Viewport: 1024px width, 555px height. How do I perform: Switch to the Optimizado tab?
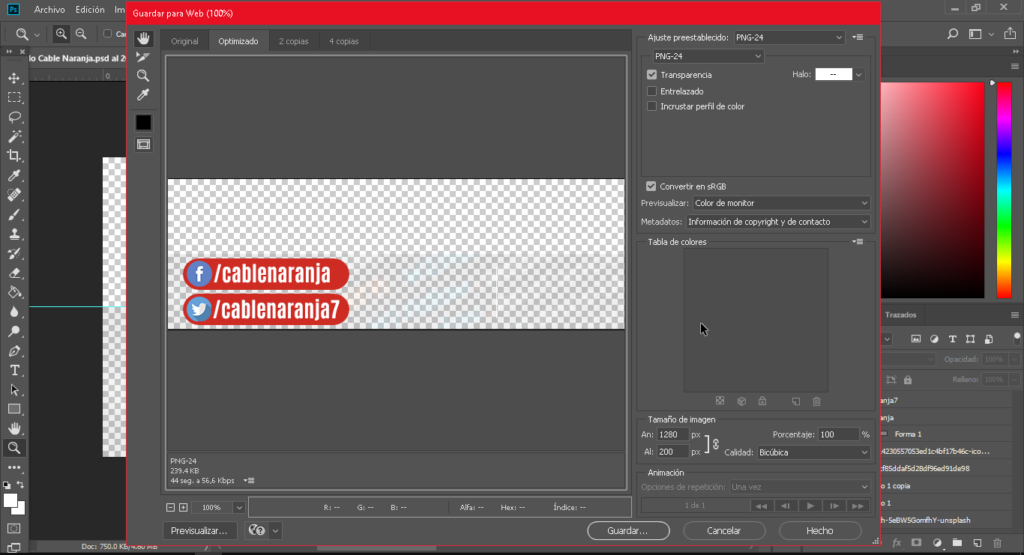point(238,41)
